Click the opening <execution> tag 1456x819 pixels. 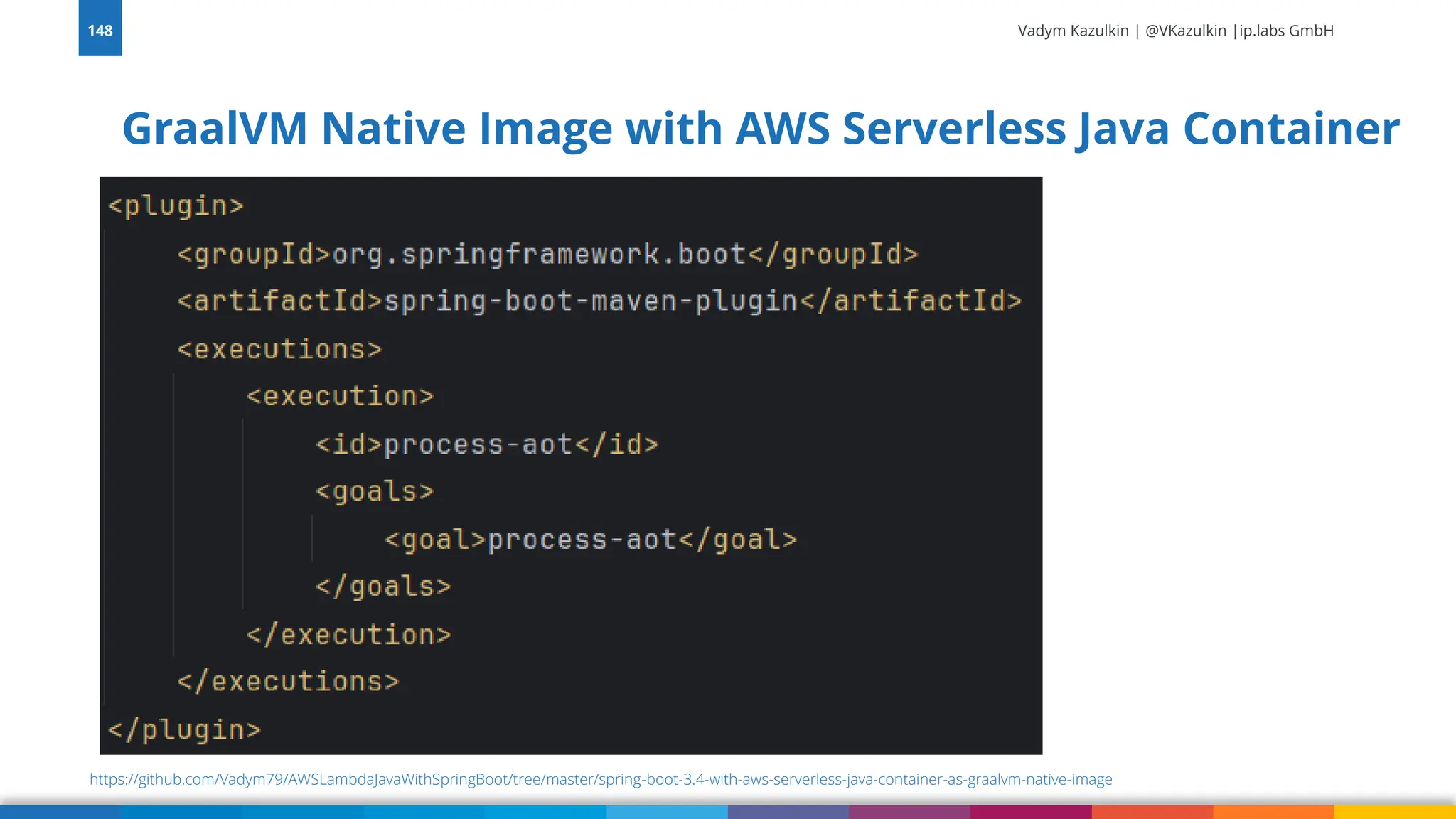point(340,396)
